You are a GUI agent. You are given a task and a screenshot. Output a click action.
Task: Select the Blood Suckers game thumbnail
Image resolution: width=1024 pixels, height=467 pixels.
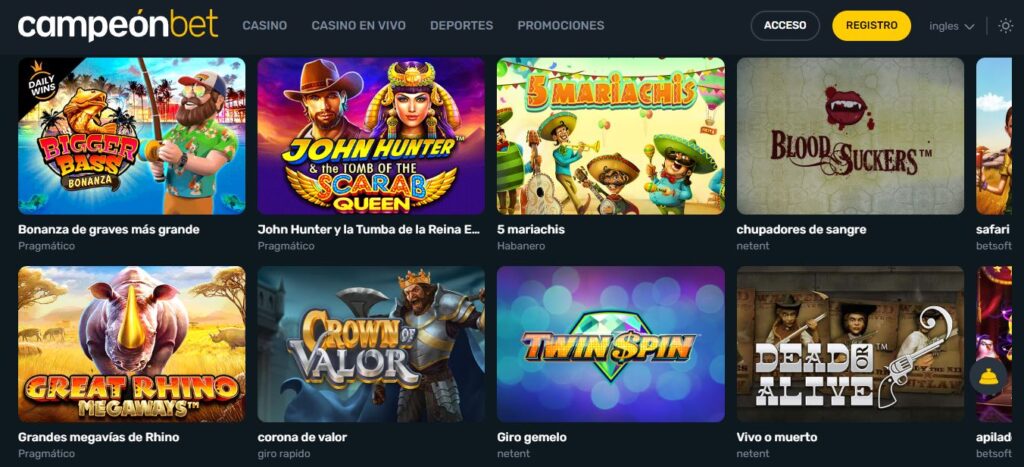850,136
